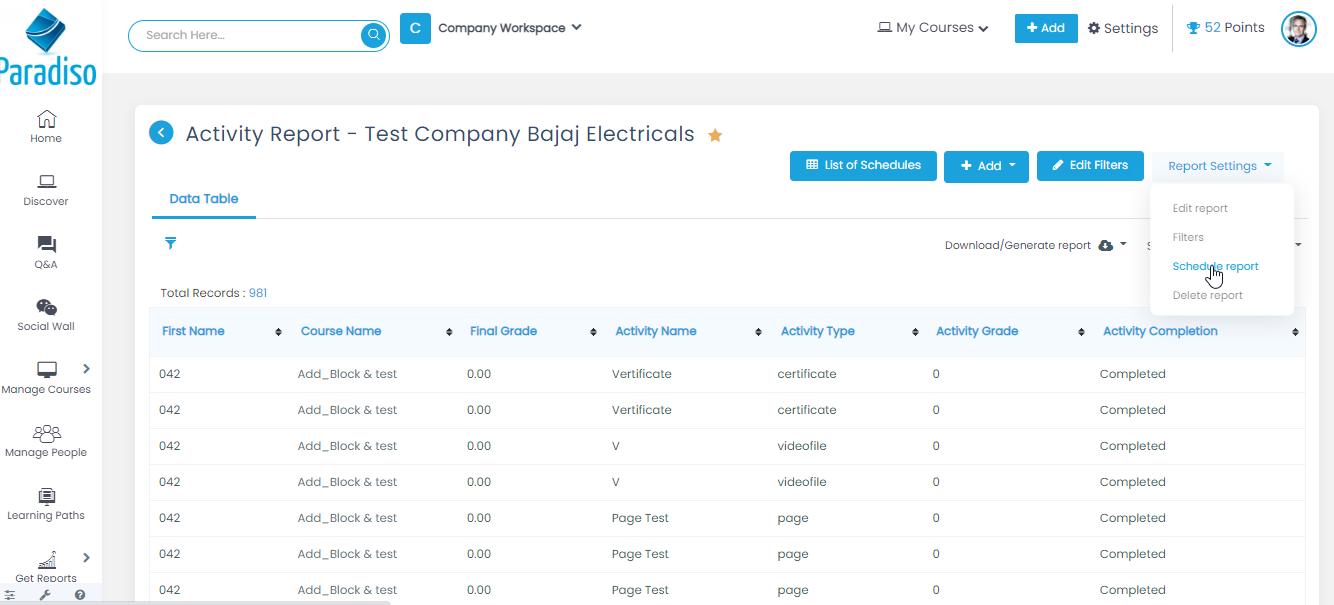
Task: Select Schedule report from the menu
Action: coord(1215,266)
